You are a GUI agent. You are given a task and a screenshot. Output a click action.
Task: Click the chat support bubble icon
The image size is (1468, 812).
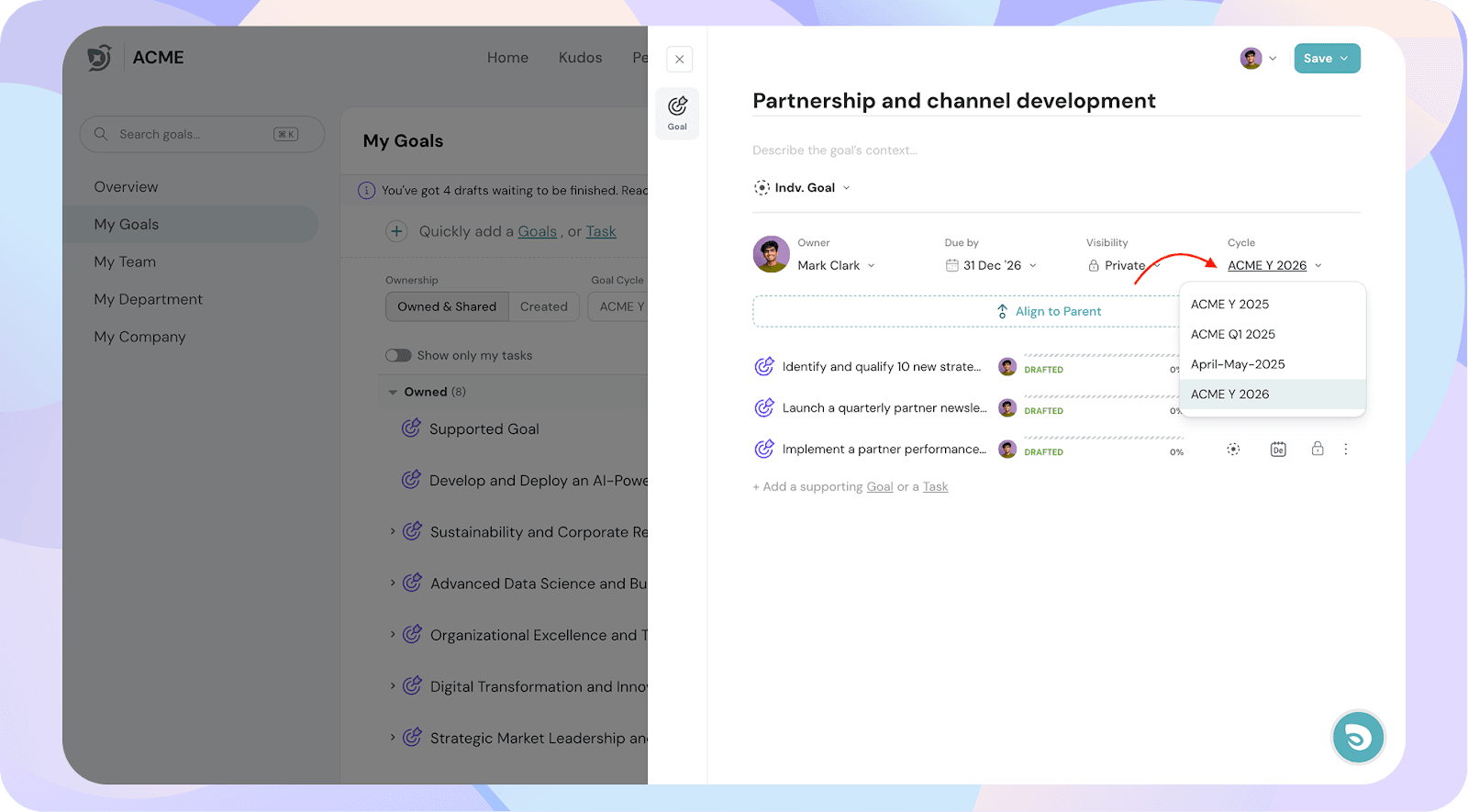(1357, 737)
